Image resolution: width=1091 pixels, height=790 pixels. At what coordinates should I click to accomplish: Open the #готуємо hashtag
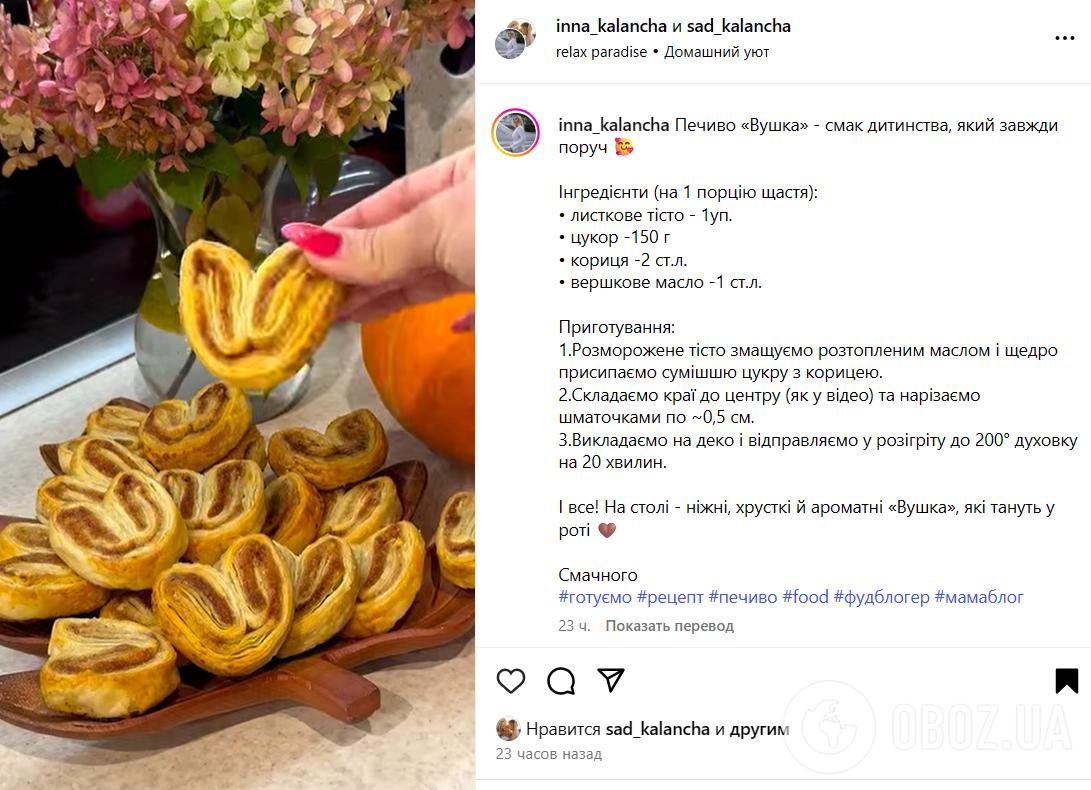coord(595,597)
